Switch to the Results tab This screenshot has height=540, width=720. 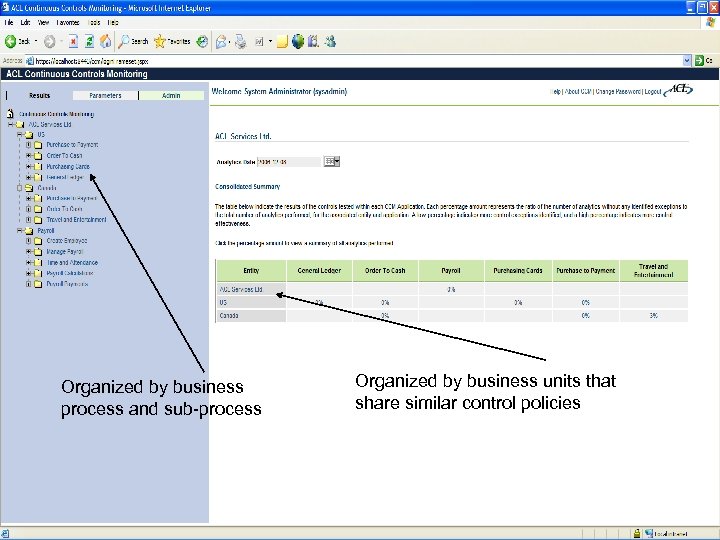click(39, 96)
